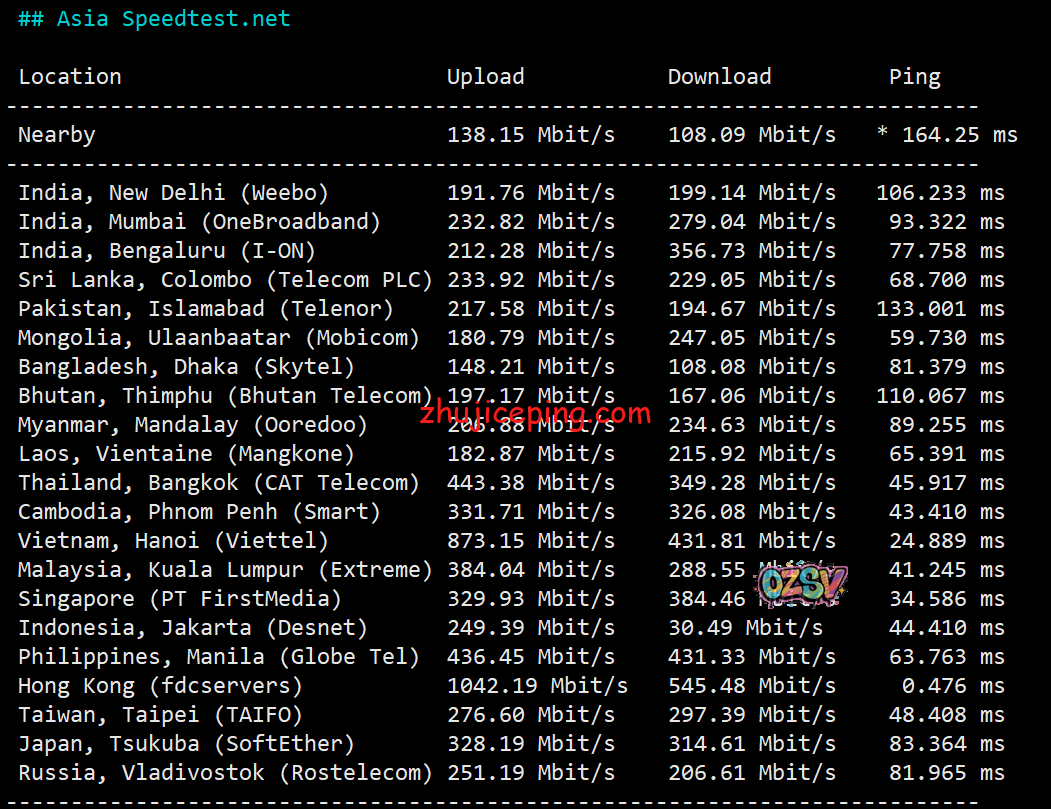
Task: Select the Vietnam, Hanoi (Viettel) entry
Action: pyautogui.click(x=173, y=541)
